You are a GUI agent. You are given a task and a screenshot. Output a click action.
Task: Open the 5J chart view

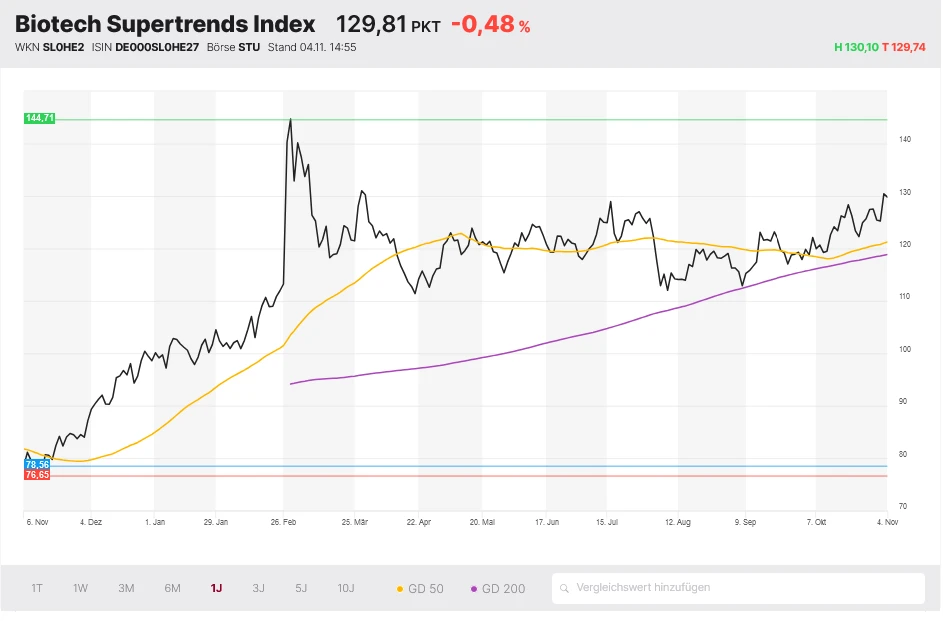pyautogui.click(x=300, y=589)
